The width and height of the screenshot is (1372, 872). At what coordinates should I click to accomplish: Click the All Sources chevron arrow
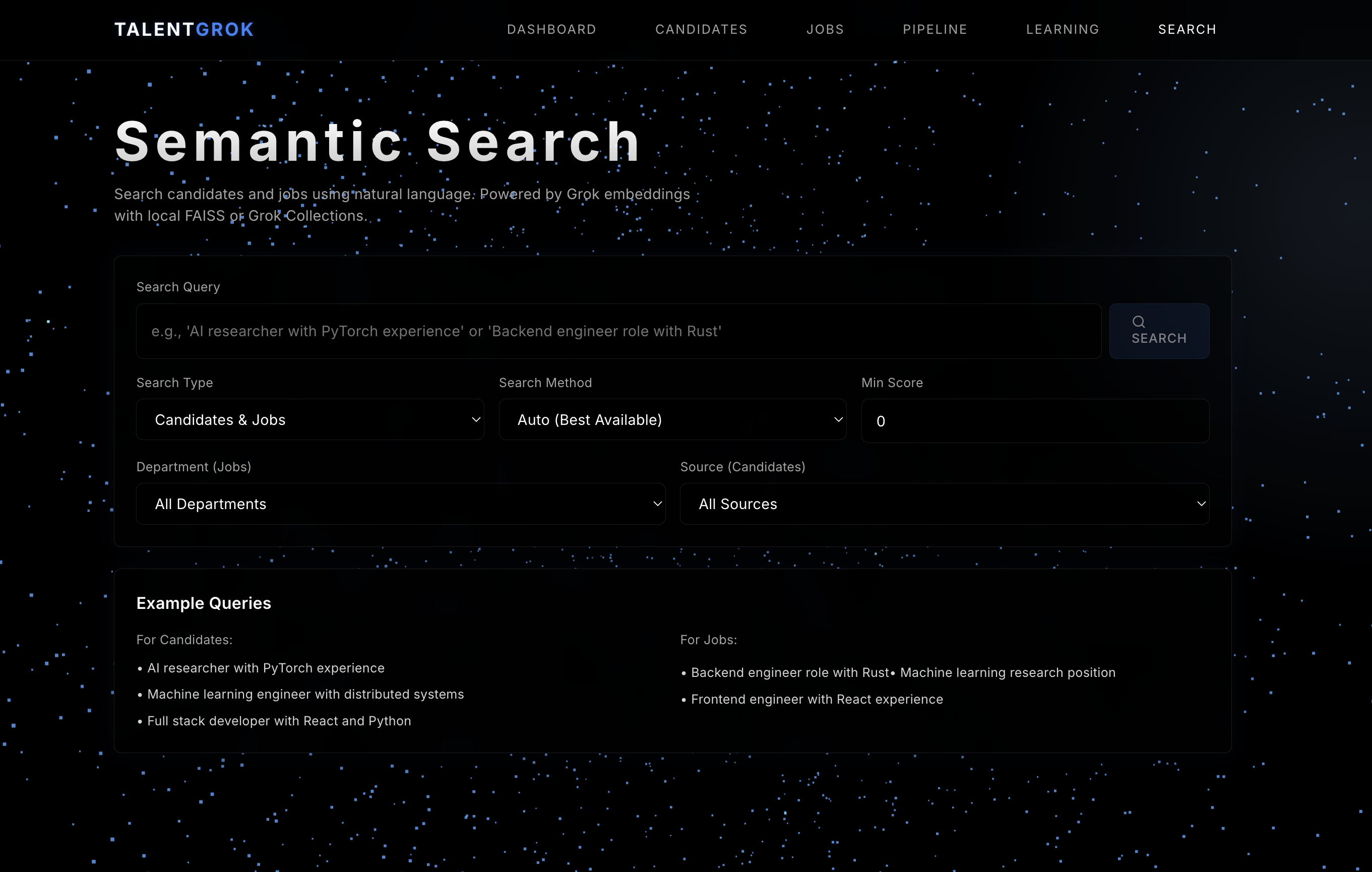[1201, 504]
